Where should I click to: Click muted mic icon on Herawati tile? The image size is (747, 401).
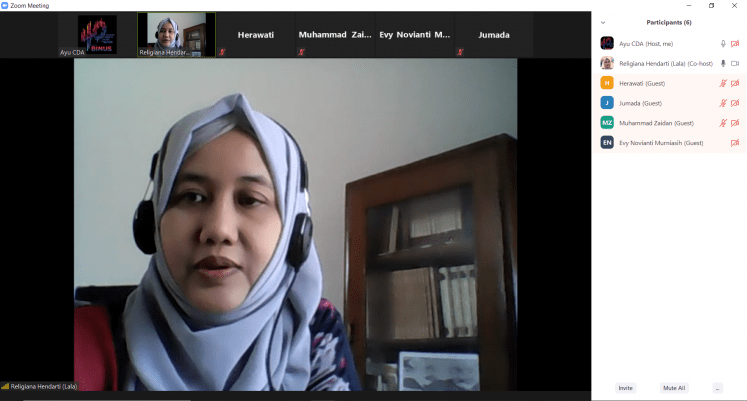point(222,52)
